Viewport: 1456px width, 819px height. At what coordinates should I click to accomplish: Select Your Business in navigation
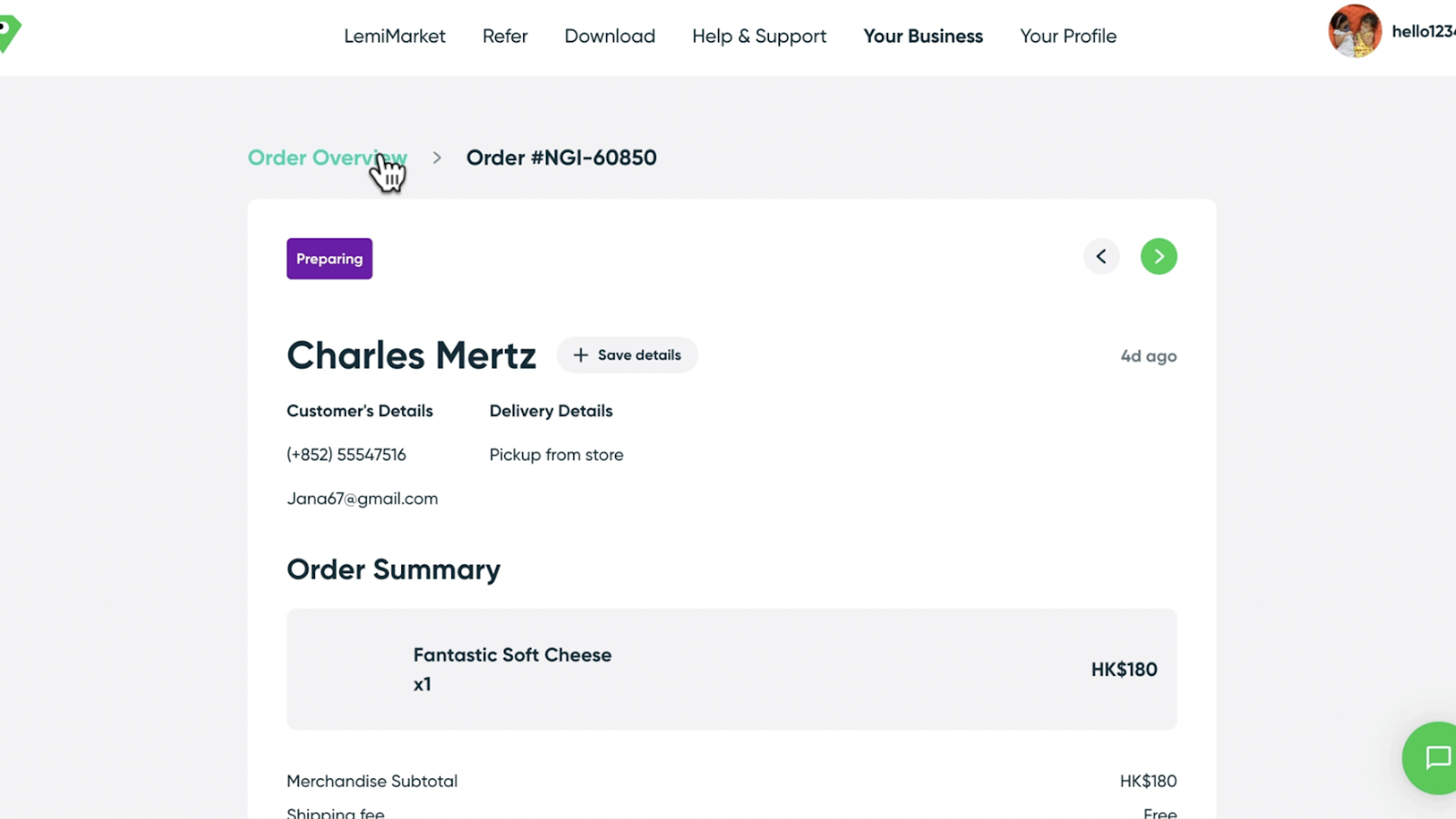[x=923, y=36]
